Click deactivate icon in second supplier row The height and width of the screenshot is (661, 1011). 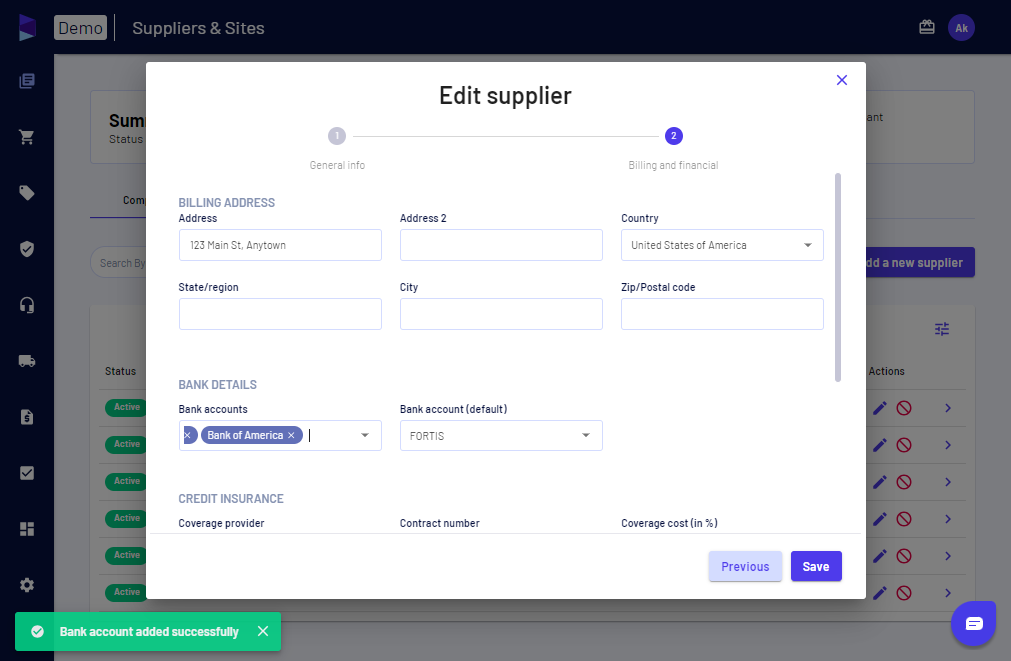[904, 445]
